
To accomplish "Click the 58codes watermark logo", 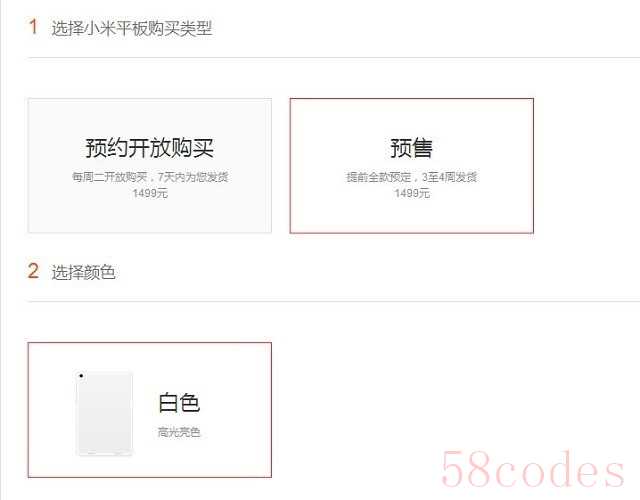I will 533,469.
